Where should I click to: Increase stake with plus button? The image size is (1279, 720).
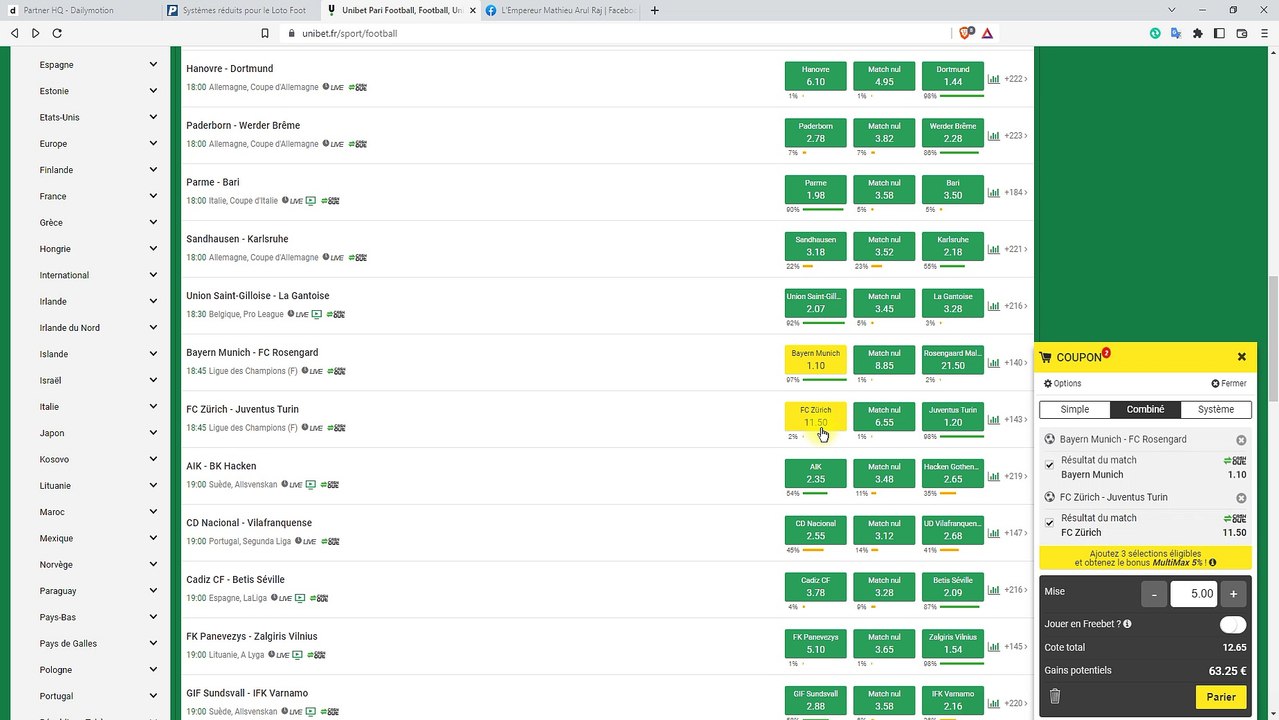[x=1233, y=594]
